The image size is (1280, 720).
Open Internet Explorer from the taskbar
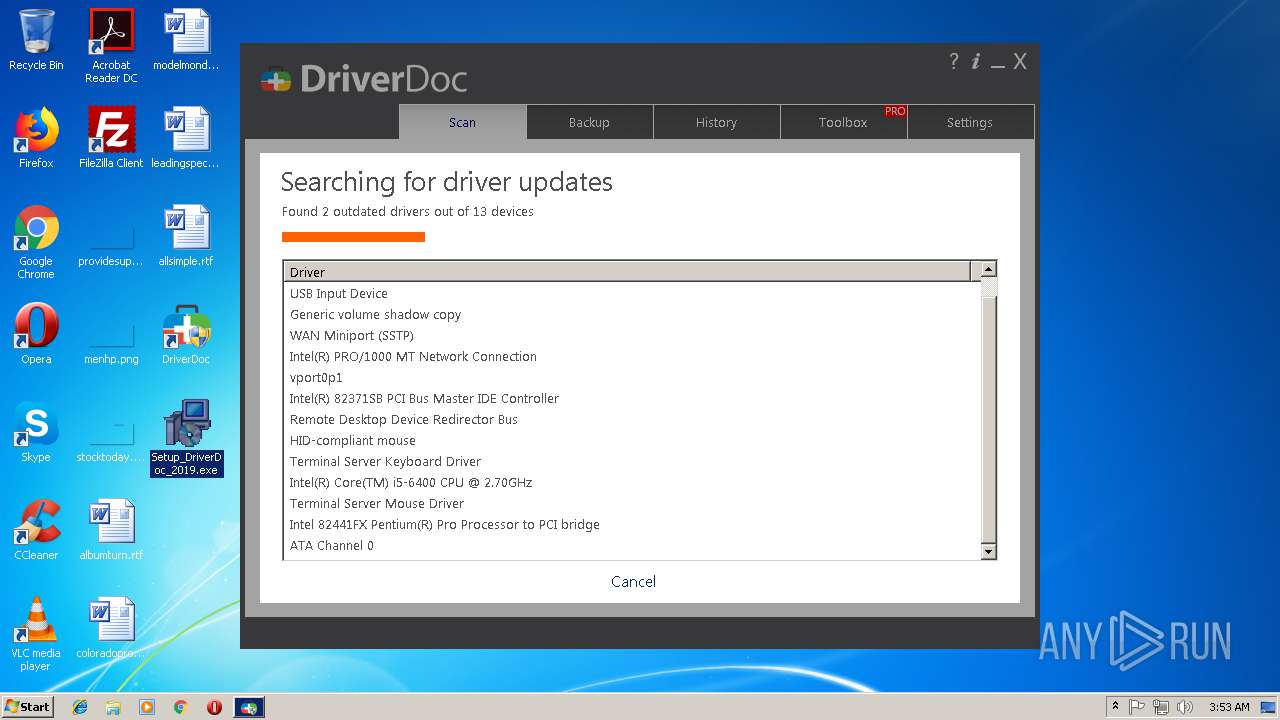tap(80, 707)
